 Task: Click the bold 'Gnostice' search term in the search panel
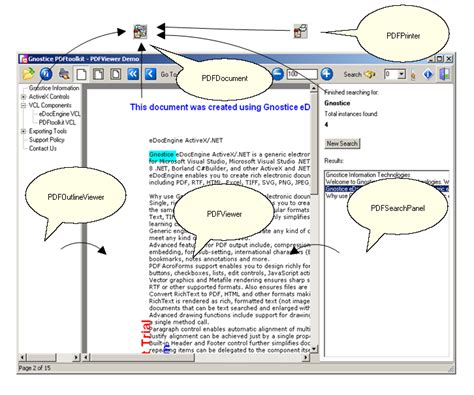pyautogui.click(x=337, y=103)
